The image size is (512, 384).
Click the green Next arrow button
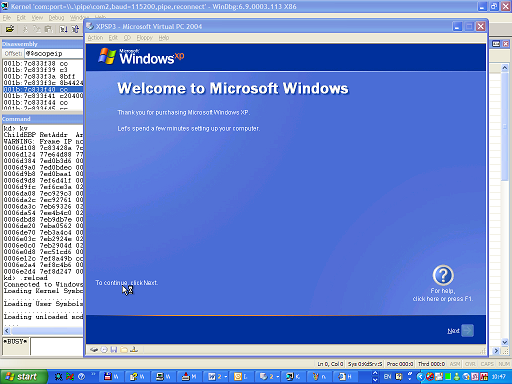tap(467, 331)
